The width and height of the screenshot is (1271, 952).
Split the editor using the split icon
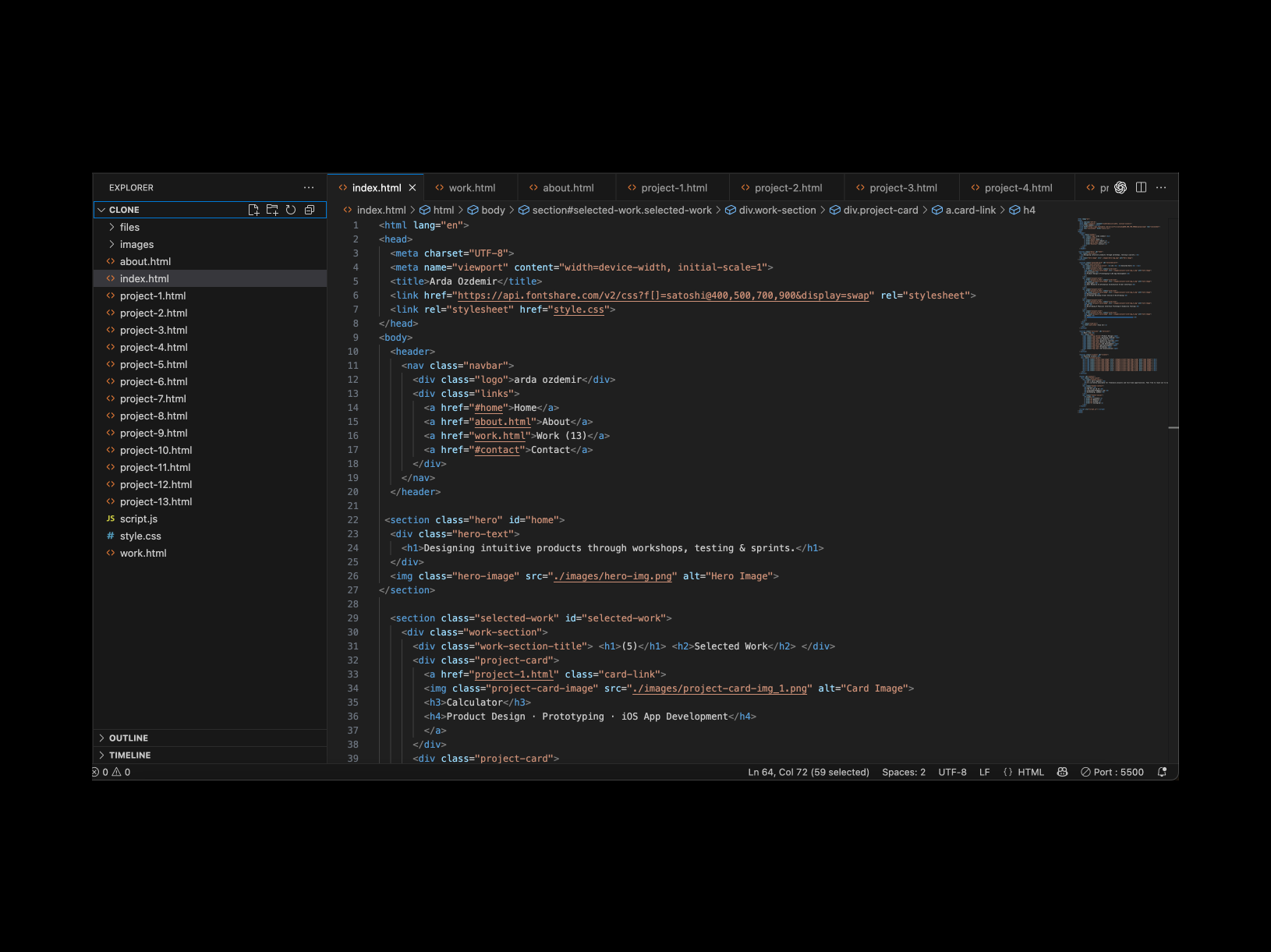[x=1141, y=187]
